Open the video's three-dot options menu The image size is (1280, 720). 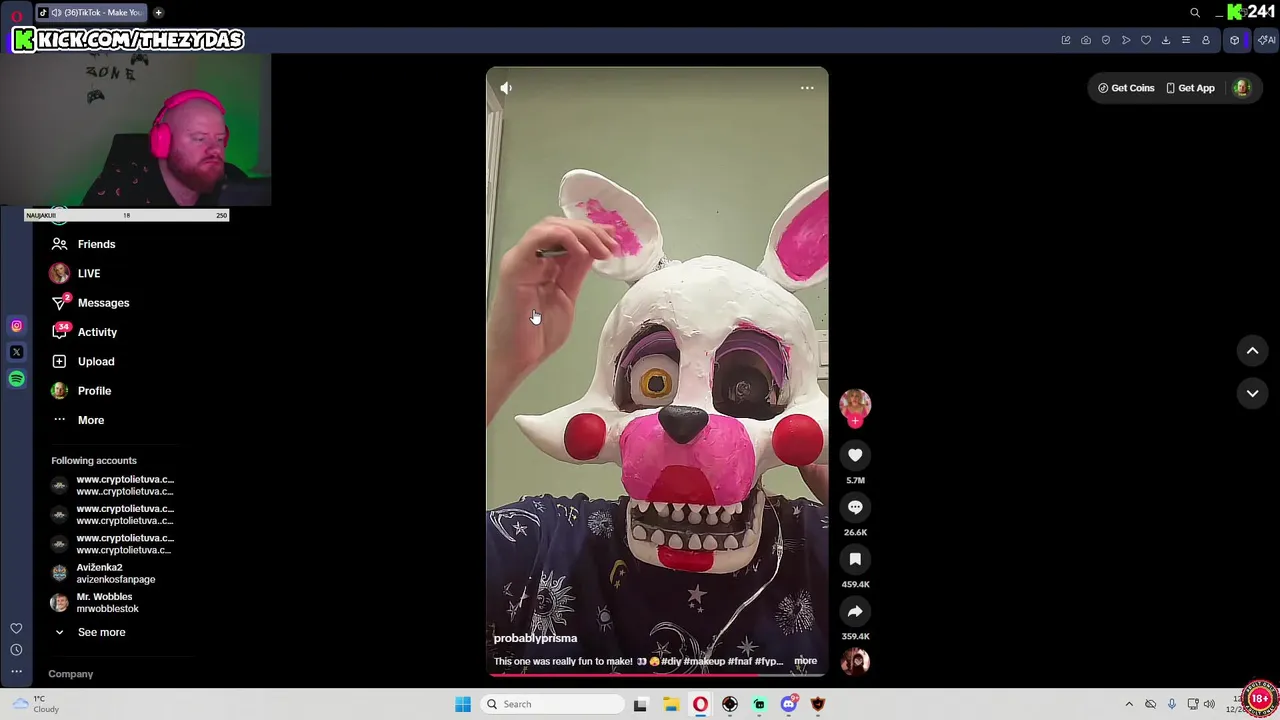click(807, 88)
